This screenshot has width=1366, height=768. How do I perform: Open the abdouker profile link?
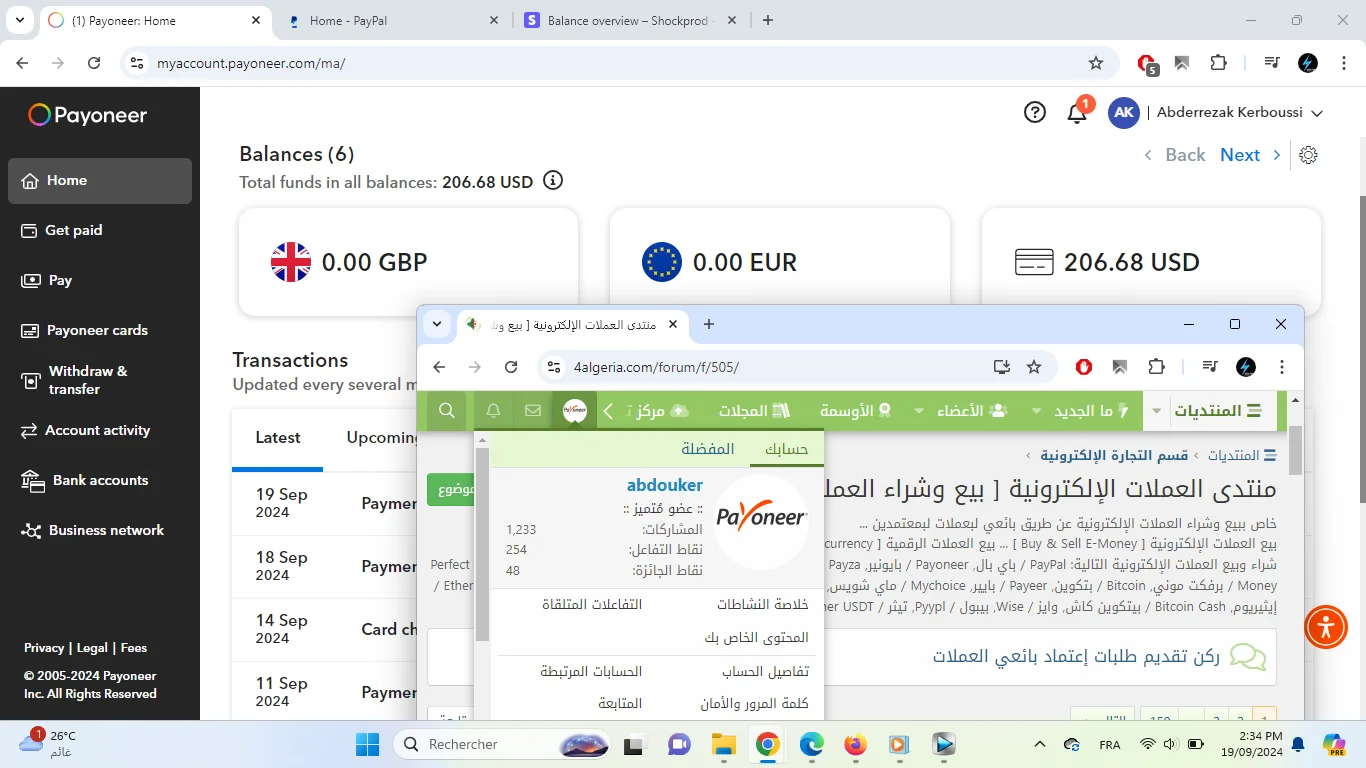click(664, 485)
